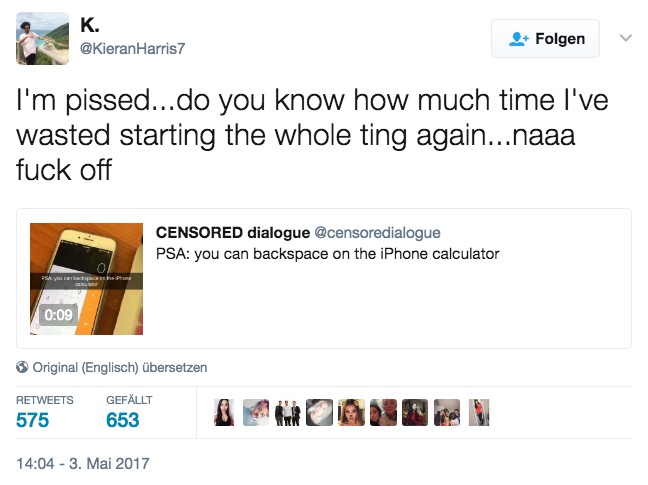Open the second liker avatar, light blue

256,412
